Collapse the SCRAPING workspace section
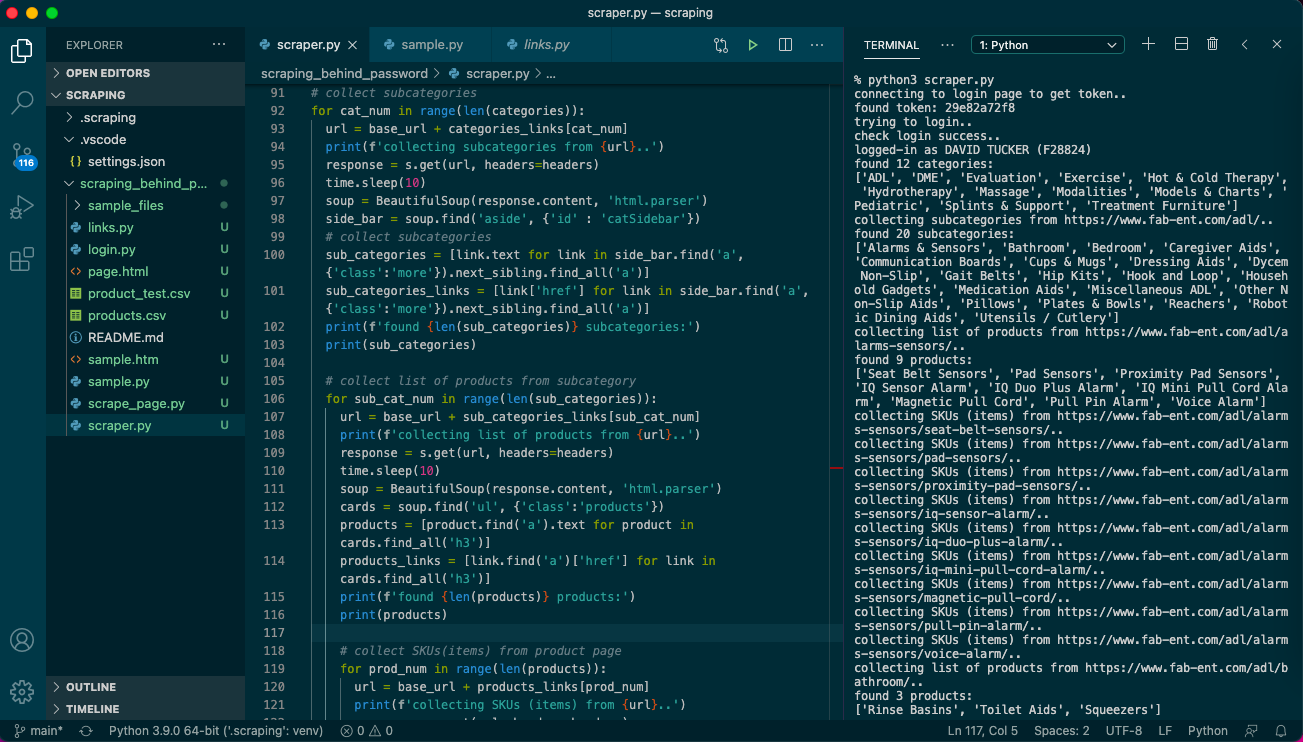 pos(145,95)
